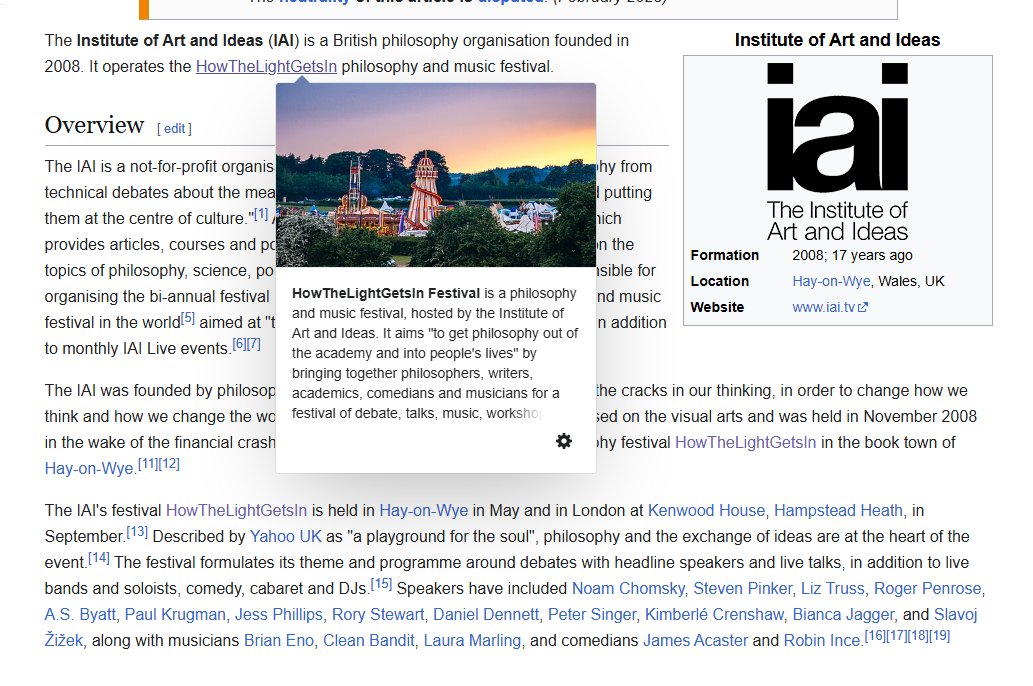This screenshot has width=1033, height=686.
Task: Open the Kimberlé Crenshaw article
Action: 714,615
